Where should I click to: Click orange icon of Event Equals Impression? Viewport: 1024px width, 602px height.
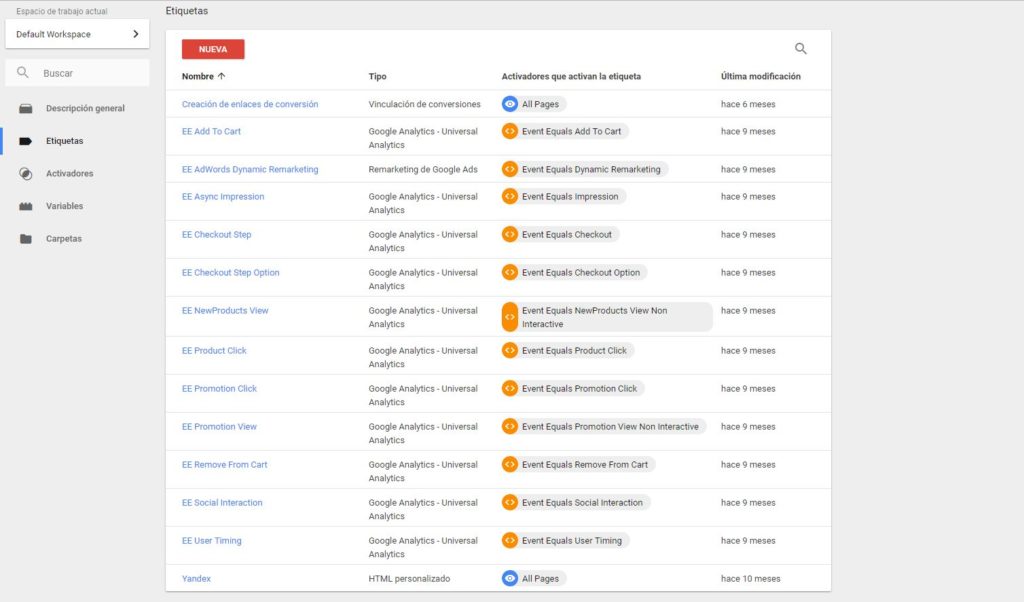coord(510,197)
